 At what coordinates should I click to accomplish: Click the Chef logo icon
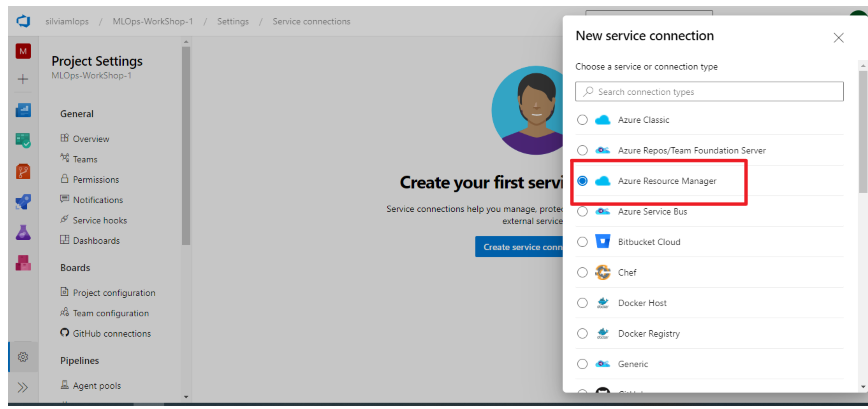point(602,272)
